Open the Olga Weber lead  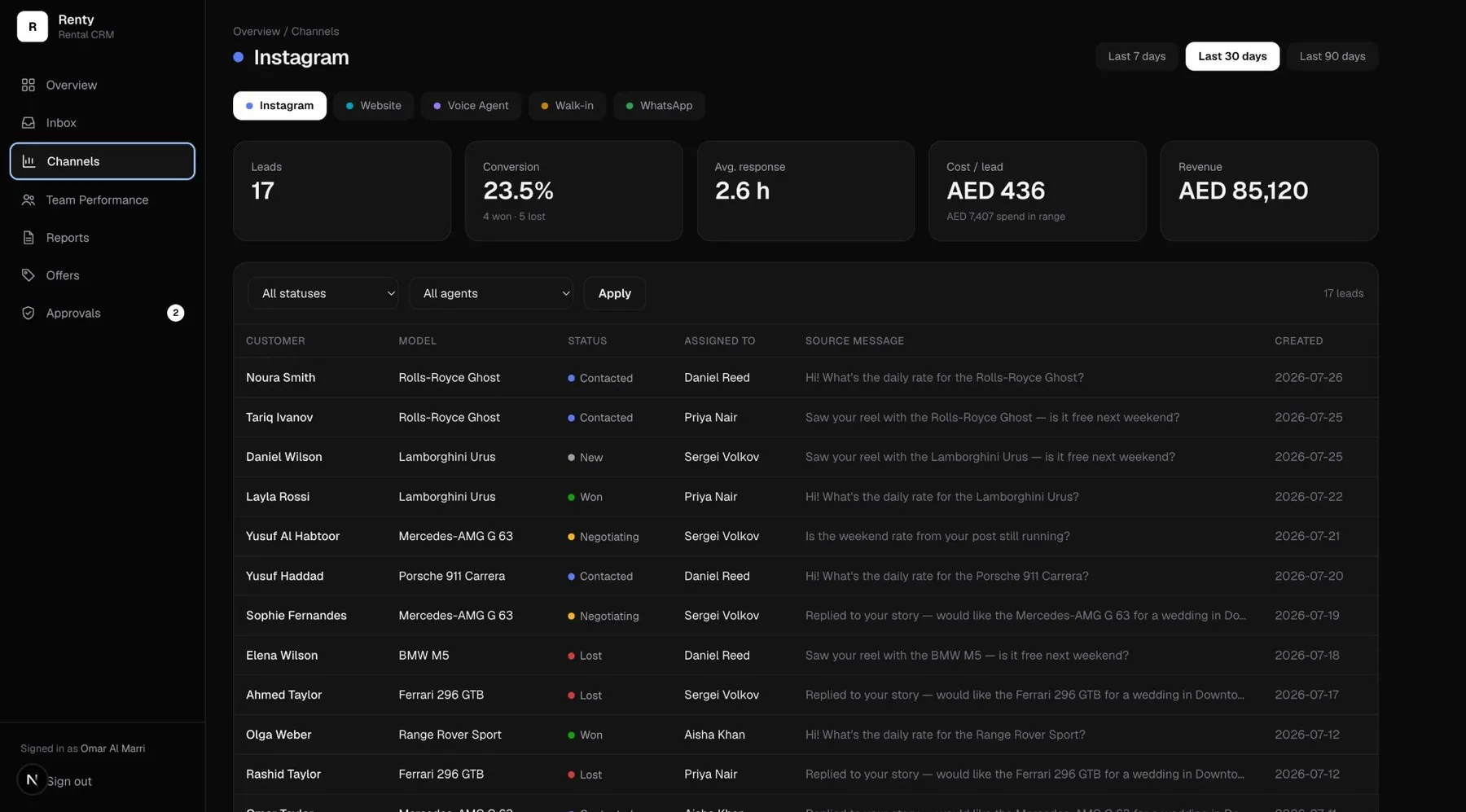point(805,734)
